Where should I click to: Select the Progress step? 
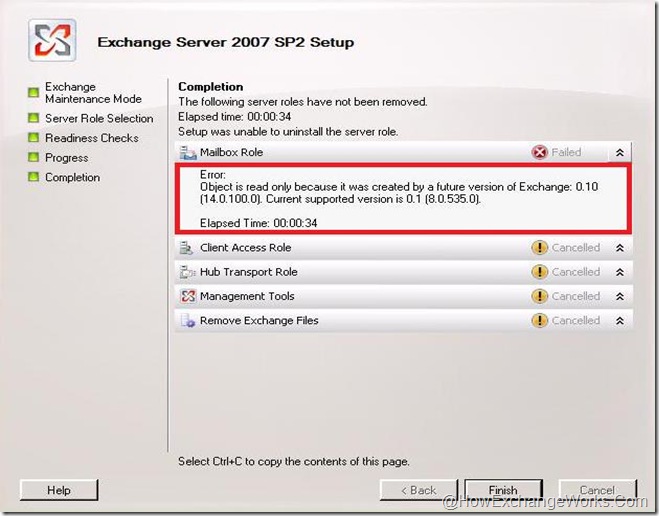click(67, 158)
